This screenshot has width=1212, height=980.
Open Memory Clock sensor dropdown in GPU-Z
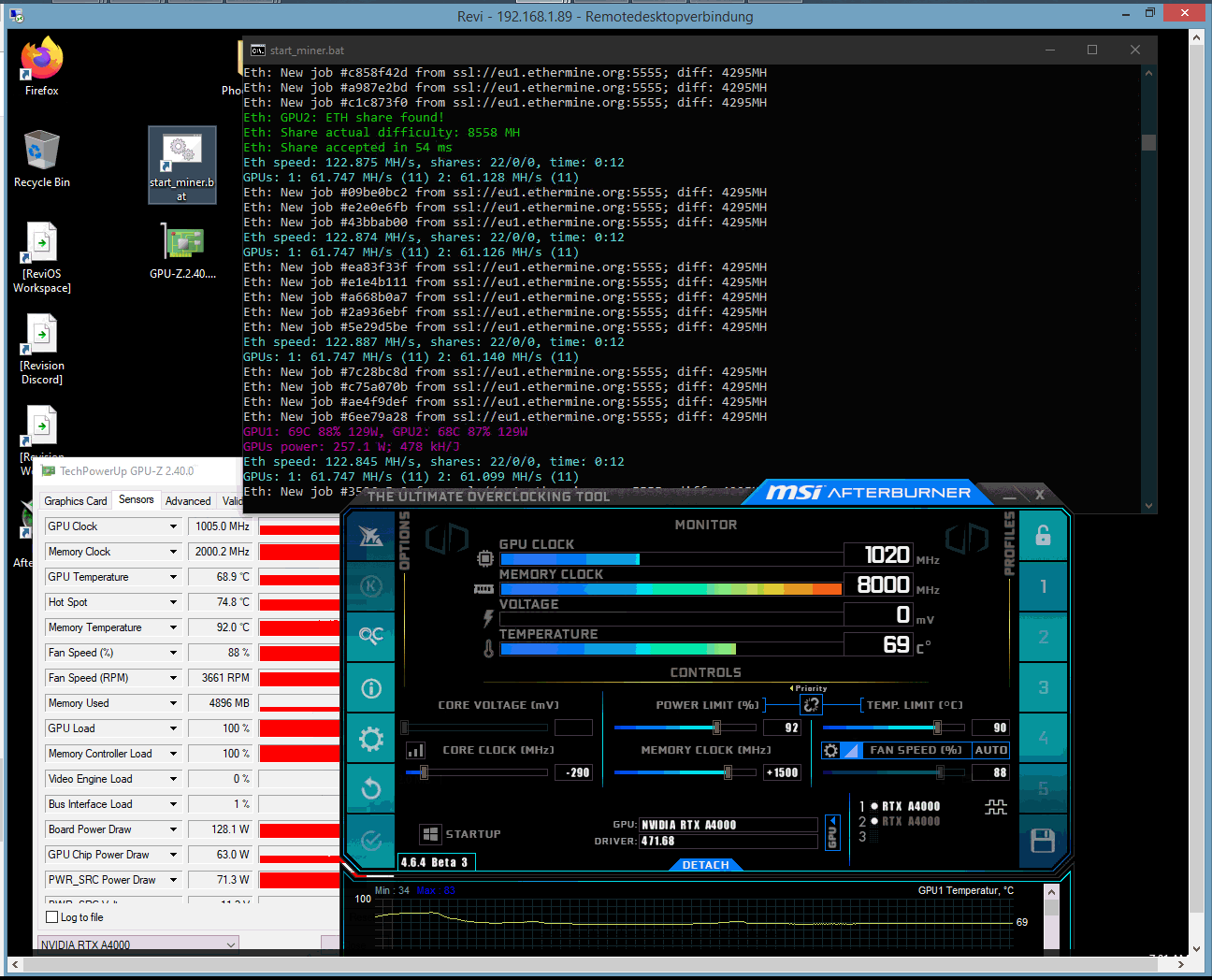(173, 552)
